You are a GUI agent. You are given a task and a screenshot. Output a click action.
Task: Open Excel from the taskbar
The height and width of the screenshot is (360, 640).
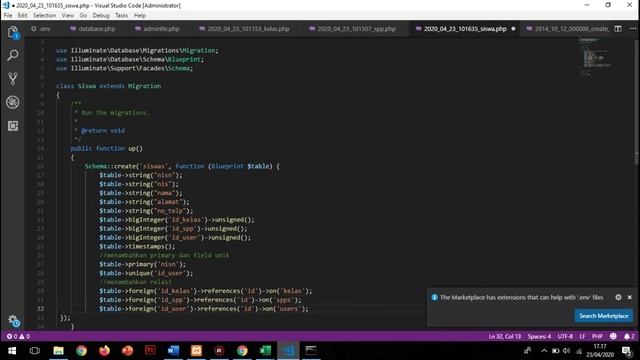[265, 351]
